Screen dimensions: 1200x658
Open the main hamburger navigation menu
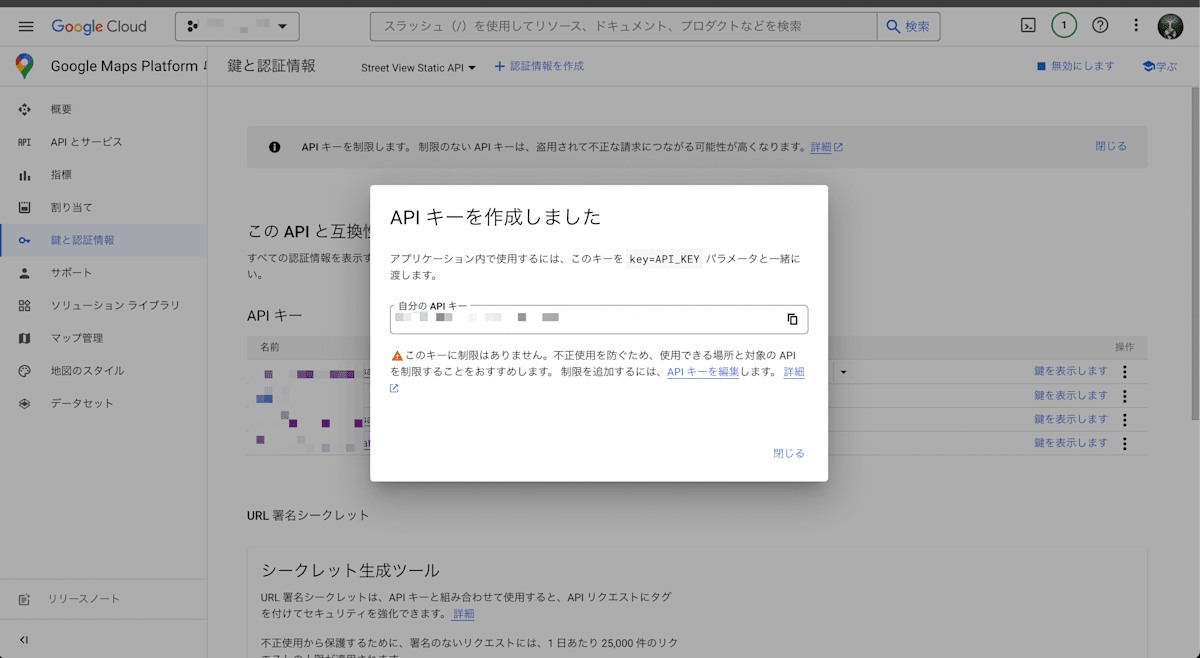click(26, 26)
